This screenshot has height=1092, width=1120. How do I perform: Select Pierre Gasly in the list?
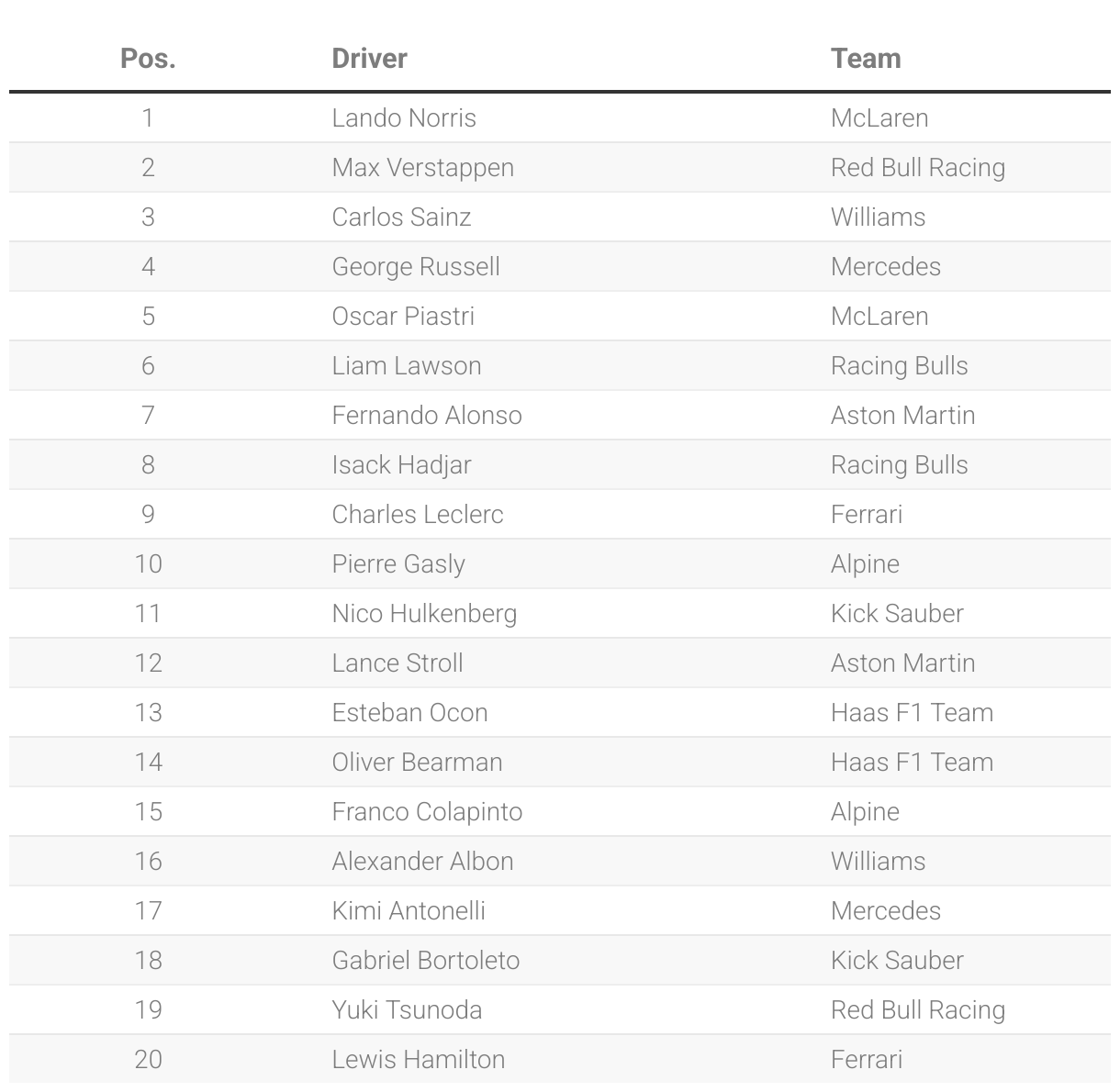(x=398, y=564)
